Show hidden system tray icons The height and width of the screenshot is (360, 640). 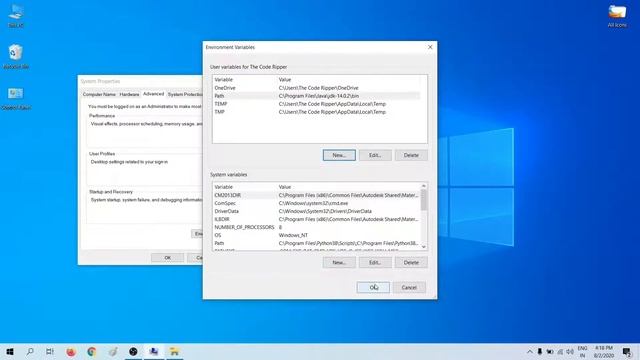click(x=529, y=351)
